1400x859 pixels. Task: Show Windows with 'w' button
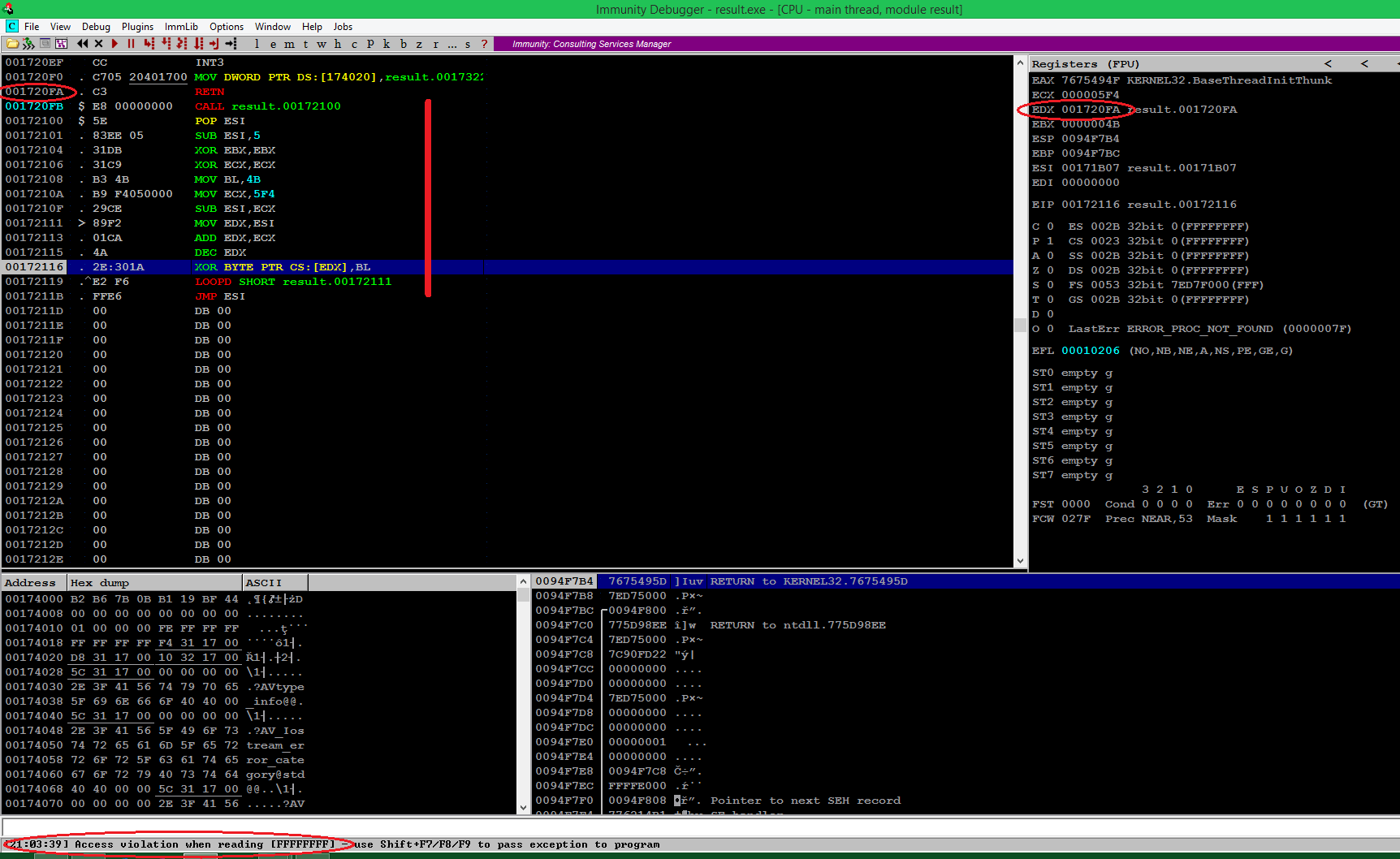click(322, 44)
